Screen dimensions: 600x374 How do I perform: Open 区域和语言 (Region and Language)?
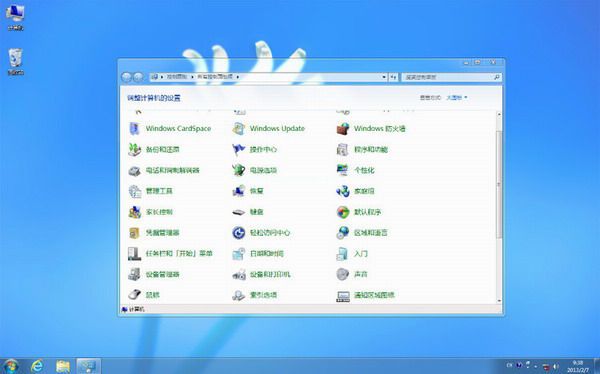point(362,233)
